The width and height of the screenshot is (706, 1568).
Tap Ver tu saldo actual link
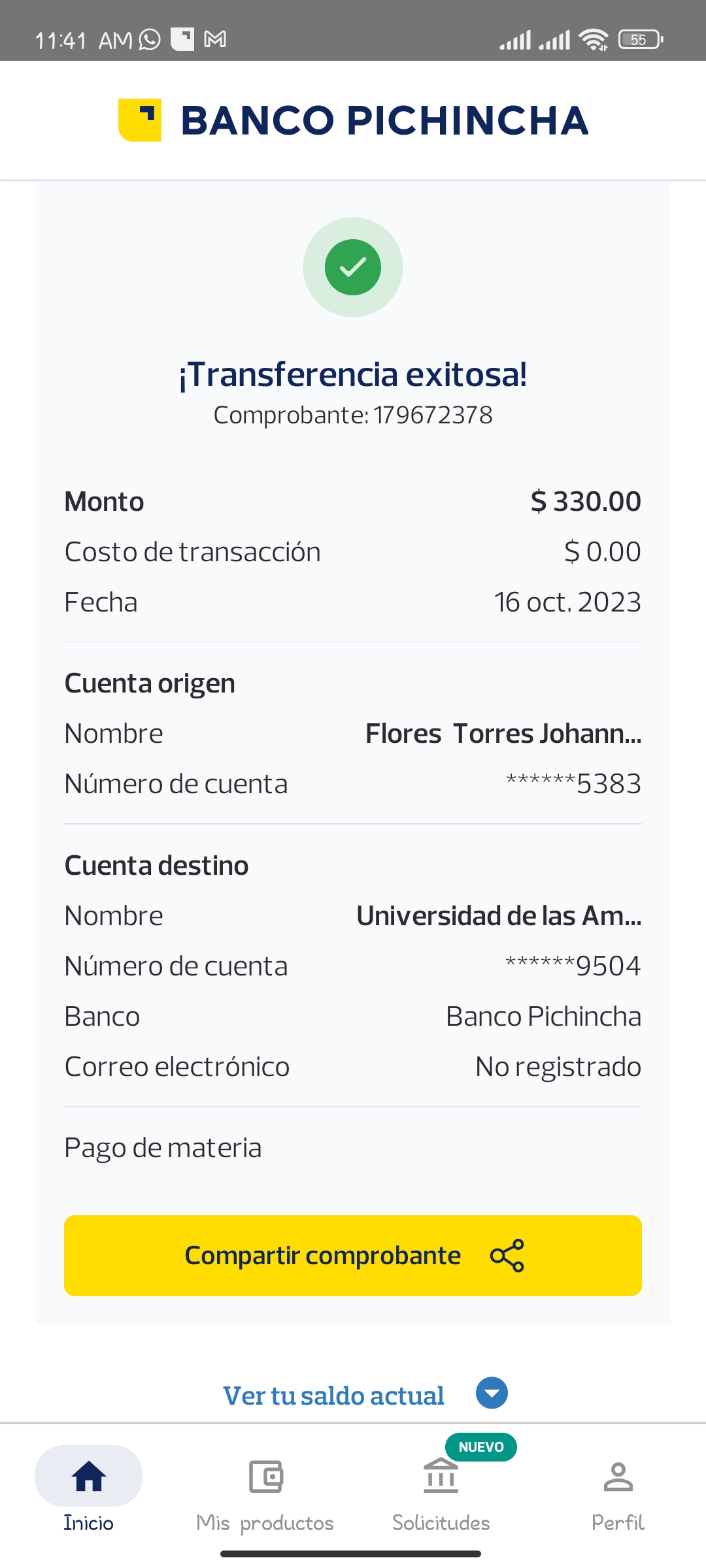[x=333, y=1396]
